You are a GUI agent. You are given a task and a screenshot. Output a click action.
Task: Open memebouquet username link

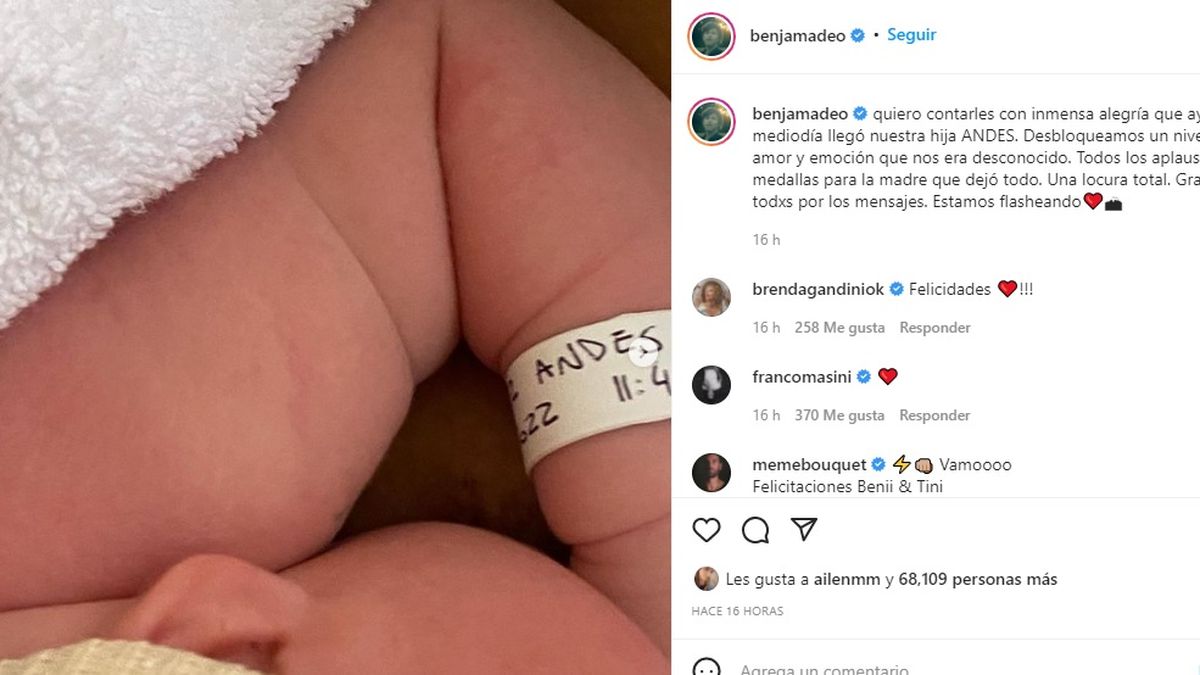[809, 465]
